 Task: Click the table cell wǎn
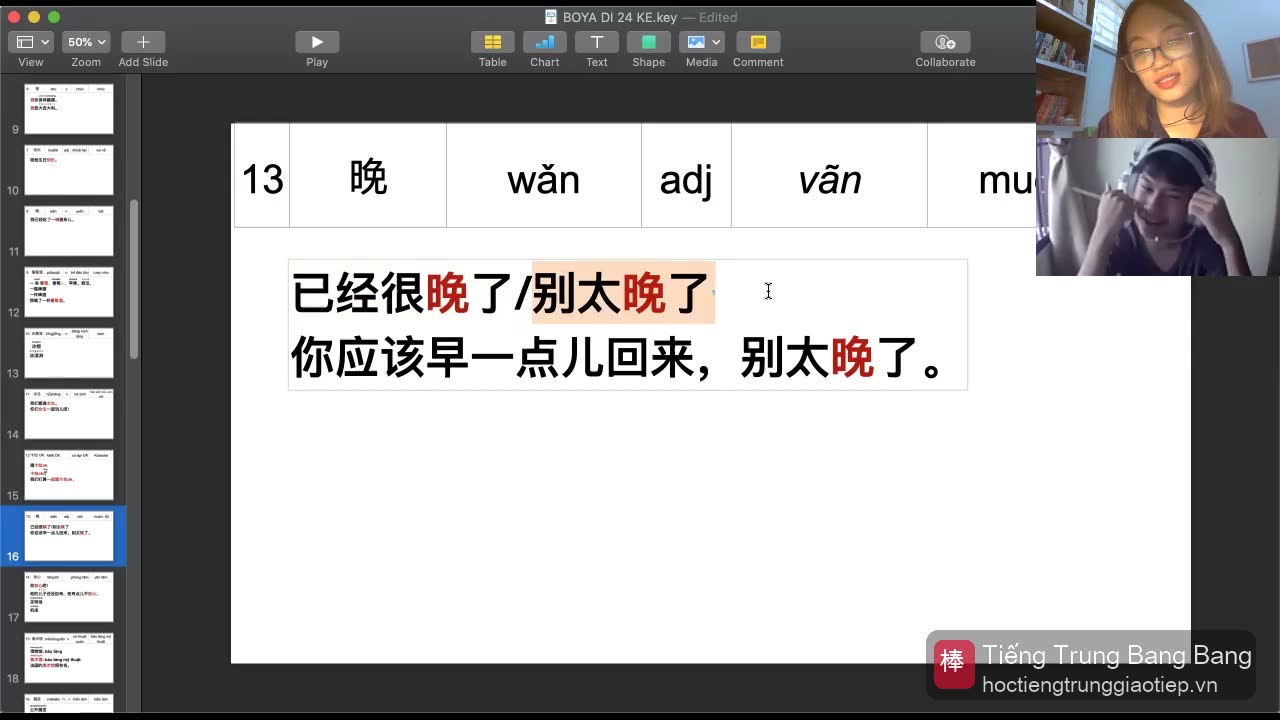click(x=544, y=176)
